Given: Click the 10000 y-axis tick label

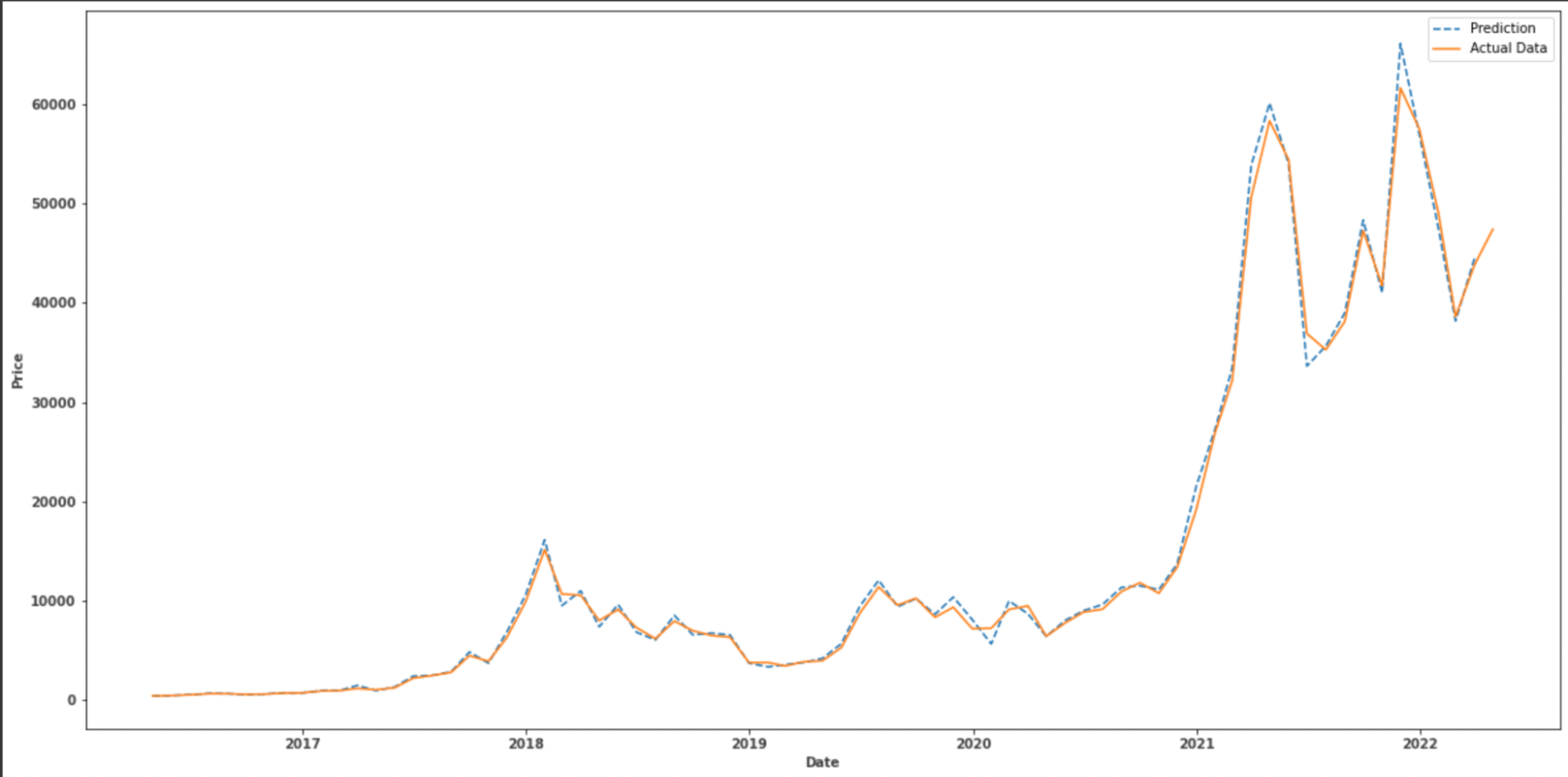Looking at the screenshot, I should [53, 601].
